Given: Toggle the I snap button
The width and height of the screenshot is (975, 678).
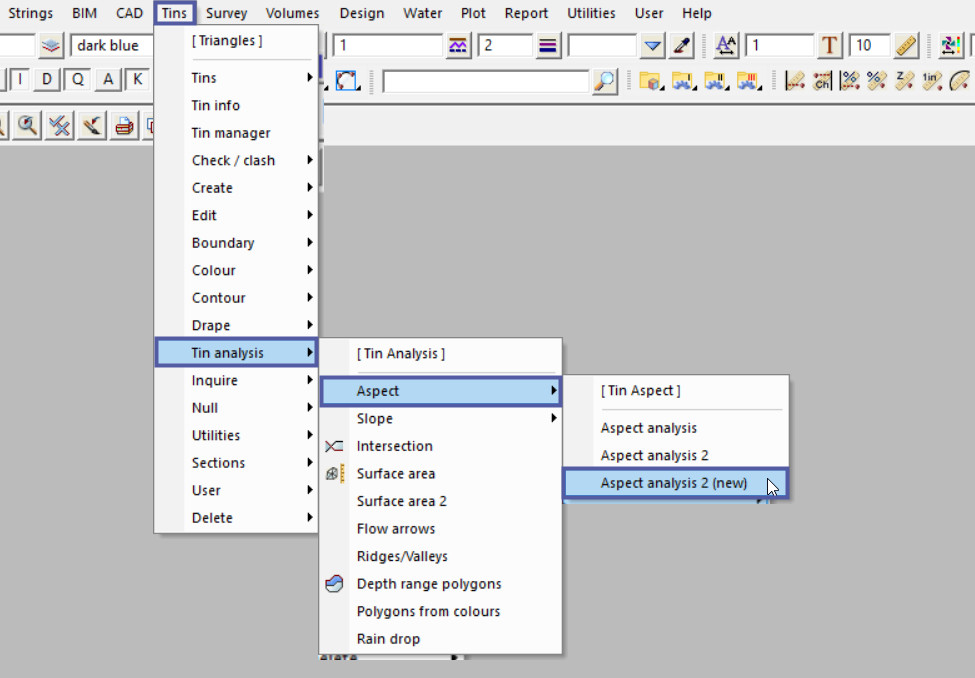Looking at the screenshot, I should point(19,80).
